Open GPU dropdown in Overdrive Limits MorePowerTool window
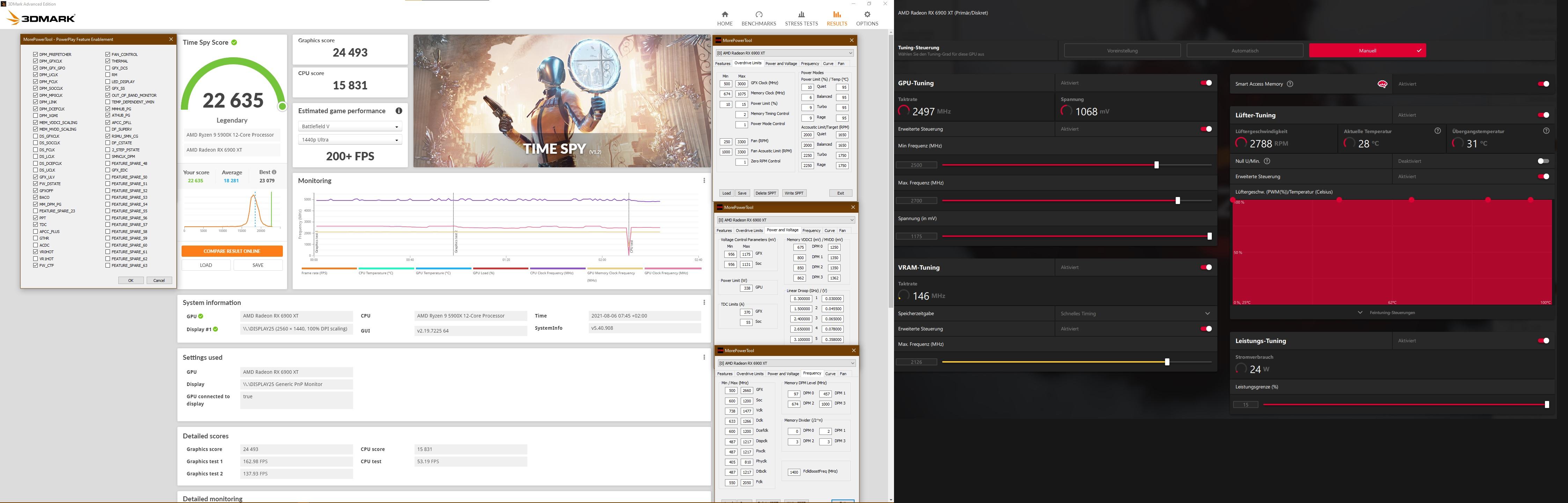 click(785, 53)
